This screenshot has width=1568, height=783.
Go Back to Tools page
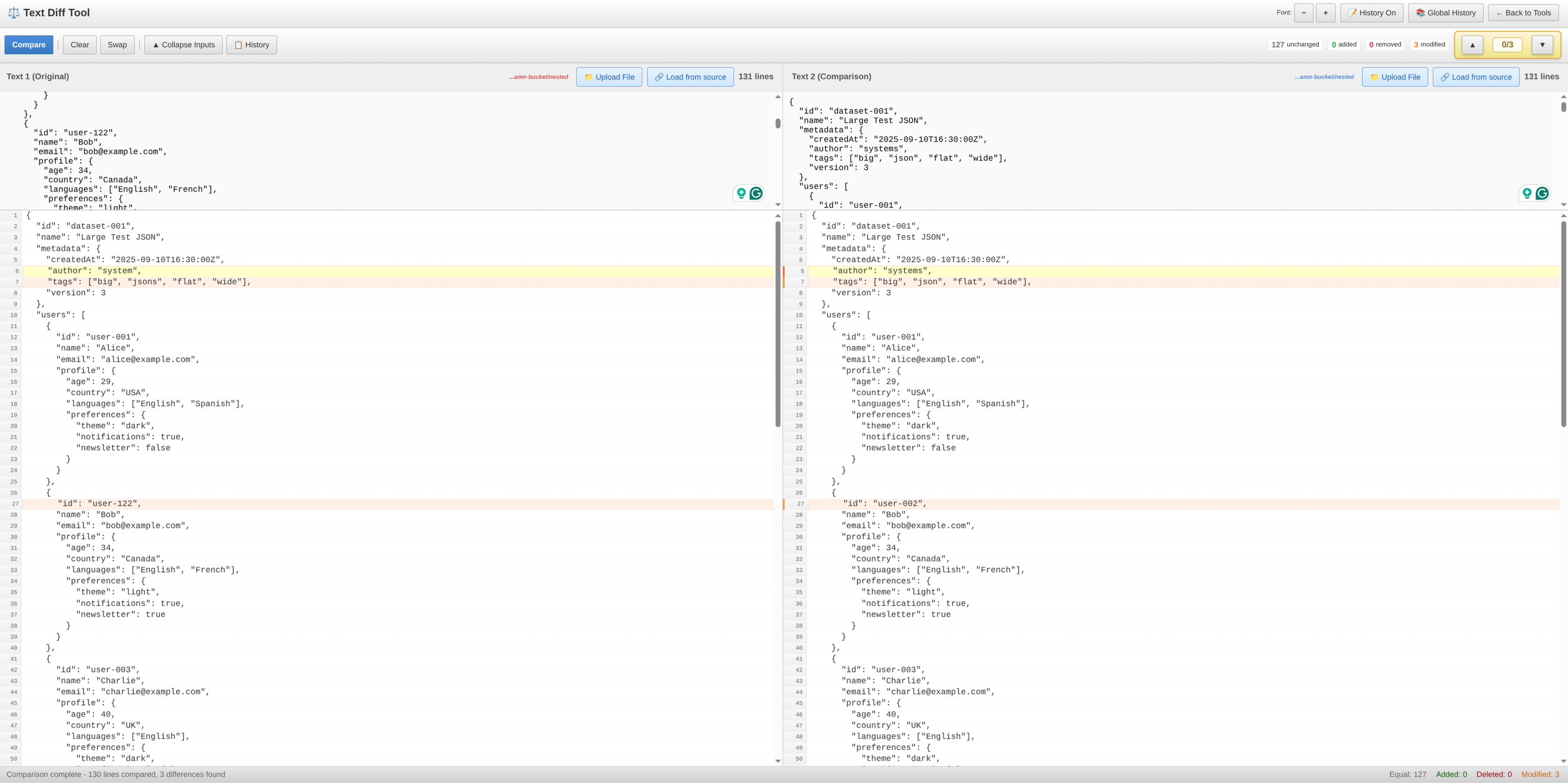click(x=1523, y=13)
